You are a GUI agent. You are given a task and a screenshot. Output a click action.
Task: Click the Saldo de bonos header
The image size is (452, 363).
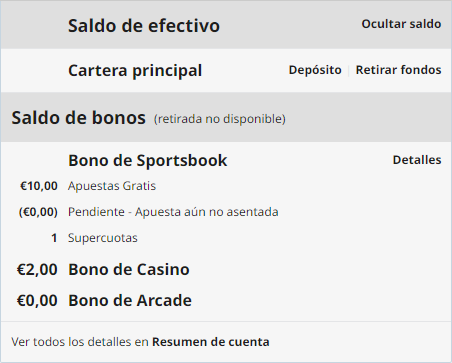click(79, 118)
